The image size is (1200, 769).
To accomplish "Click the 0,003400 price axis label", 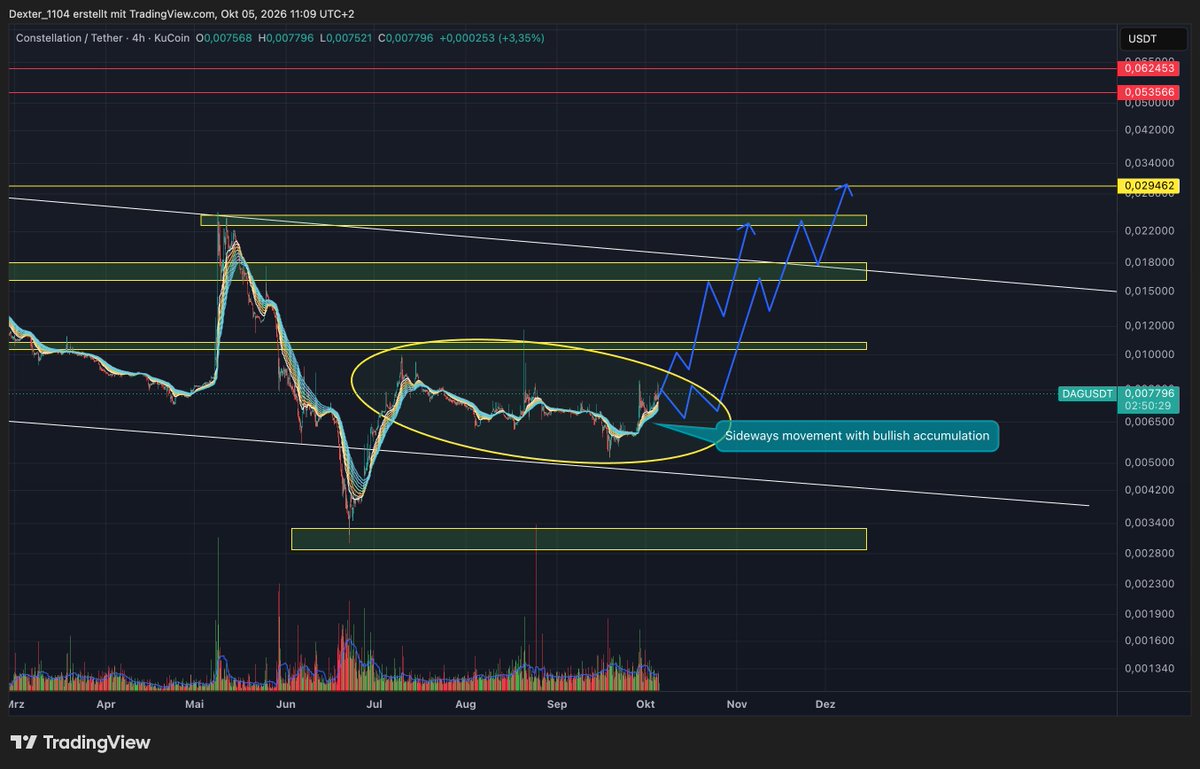I will pos(1148,523).
